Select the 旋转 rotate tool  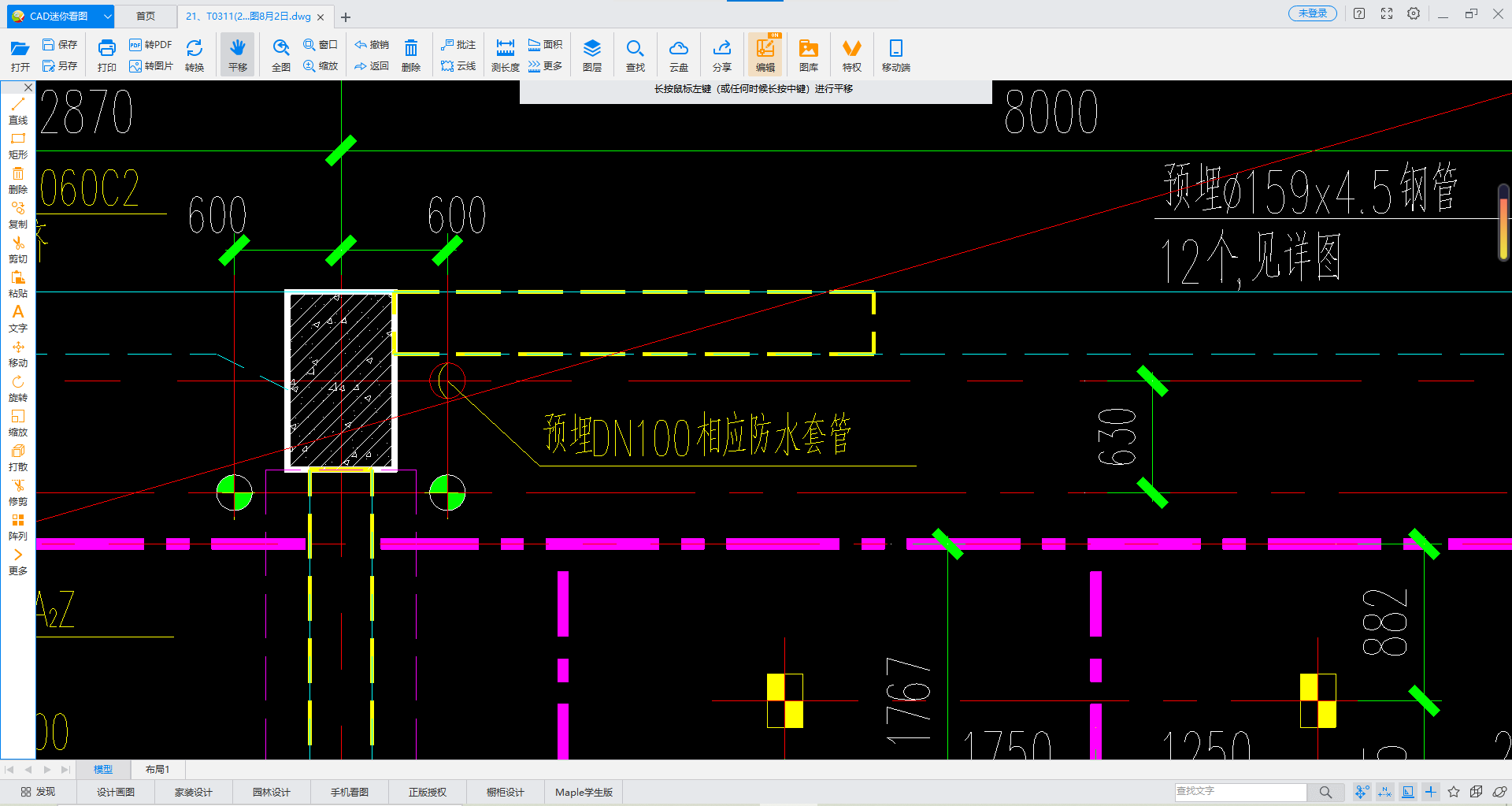click(18, 388)
